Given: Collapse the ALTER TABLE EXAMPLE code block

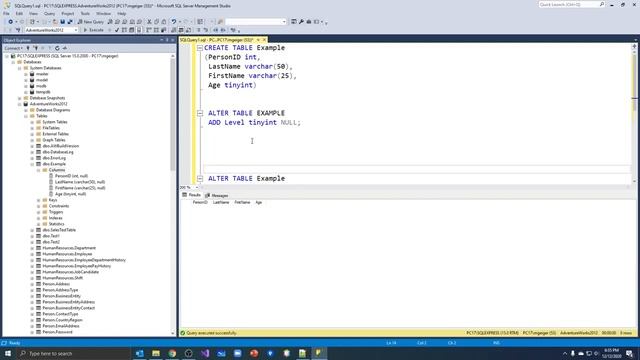Looking at the screenshot, I should (200, 113).
